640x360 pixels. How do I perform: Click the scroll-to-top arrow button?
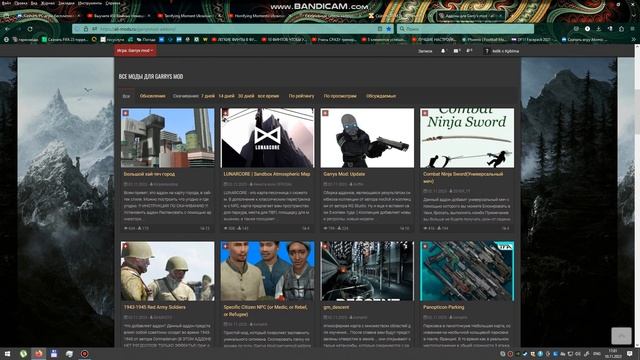click(621, 336)
